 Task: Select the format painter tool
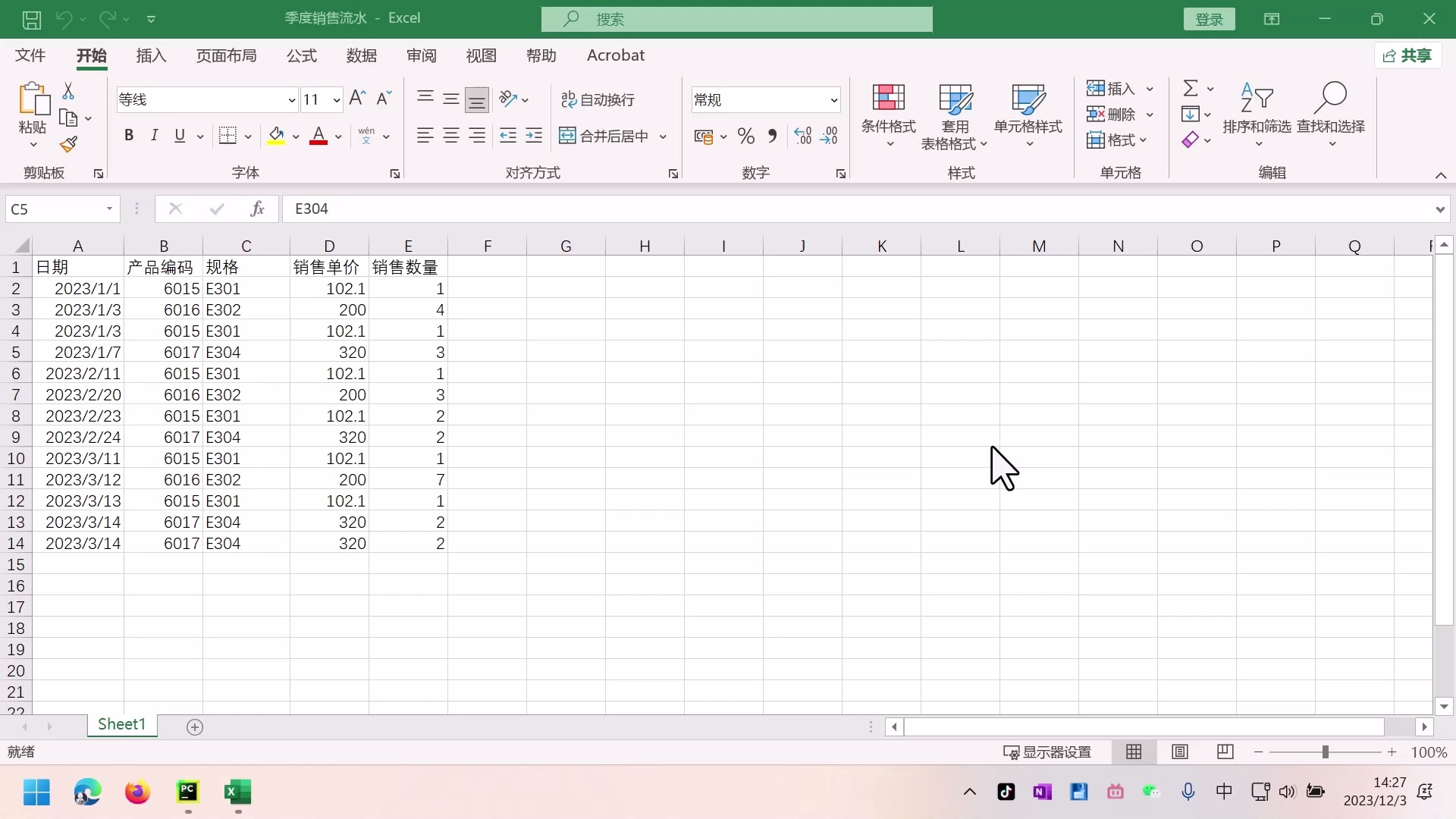click(x=69, y=143)
